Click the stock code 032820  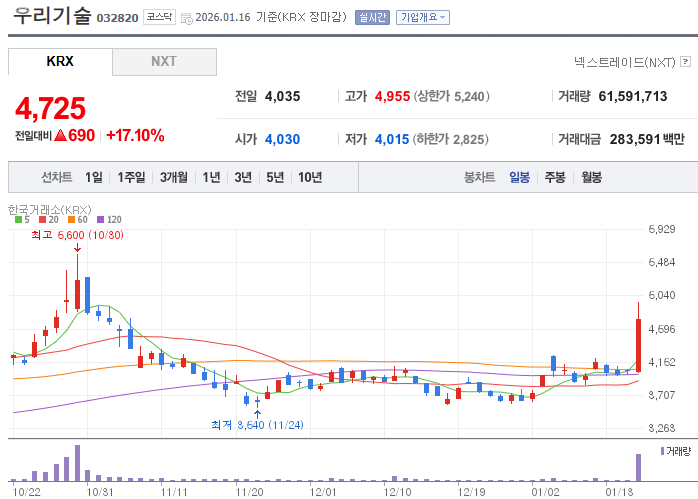pos(118,18)
